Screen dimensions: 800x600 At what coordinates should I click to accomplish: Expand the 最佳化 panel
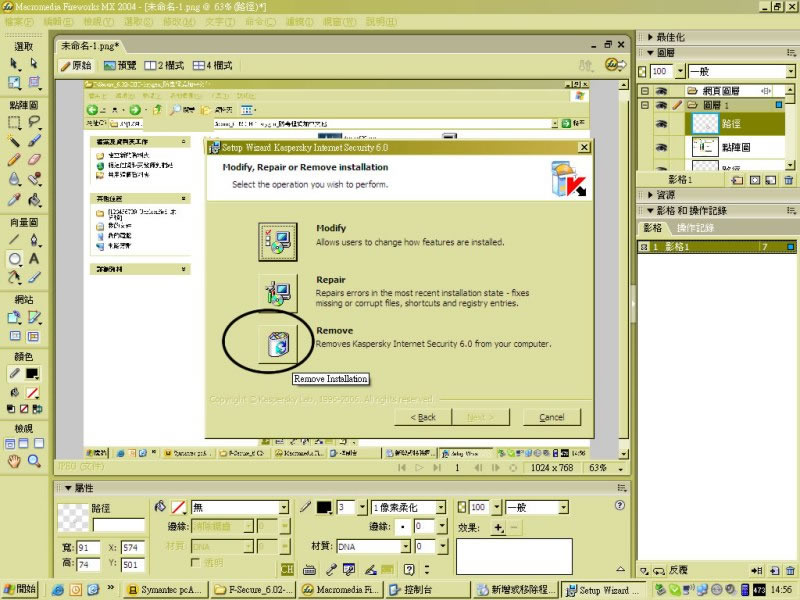coord(650,37)
